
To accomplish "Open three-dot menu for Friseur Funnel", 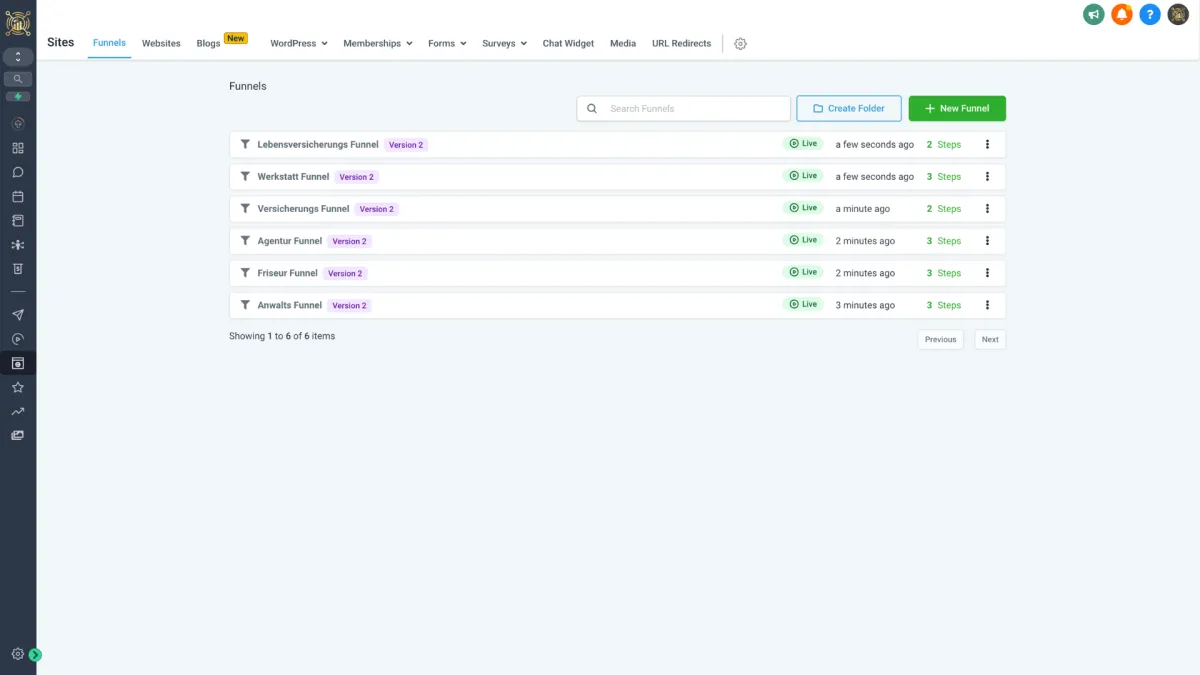I will (987, 272).
